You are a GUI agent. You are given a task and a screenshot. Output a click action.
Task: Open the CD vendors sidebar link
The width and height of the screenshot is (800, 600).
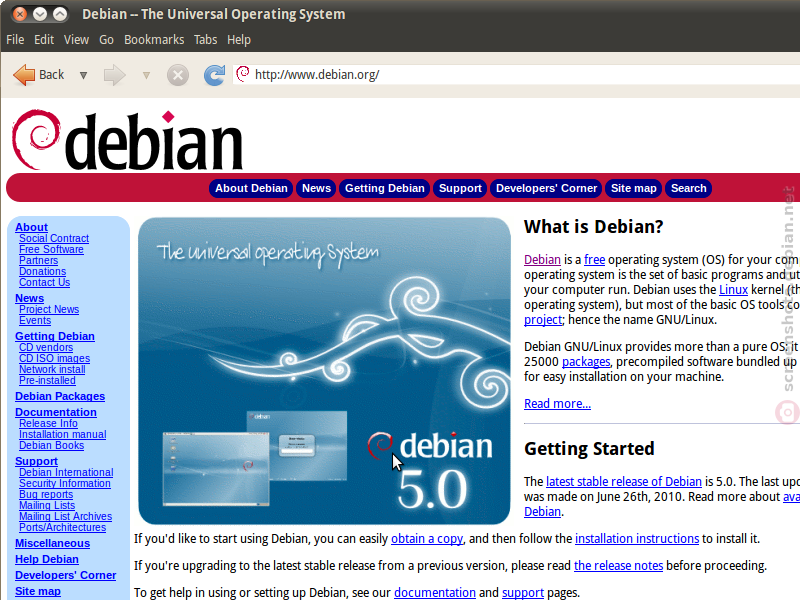coord(46,347)
